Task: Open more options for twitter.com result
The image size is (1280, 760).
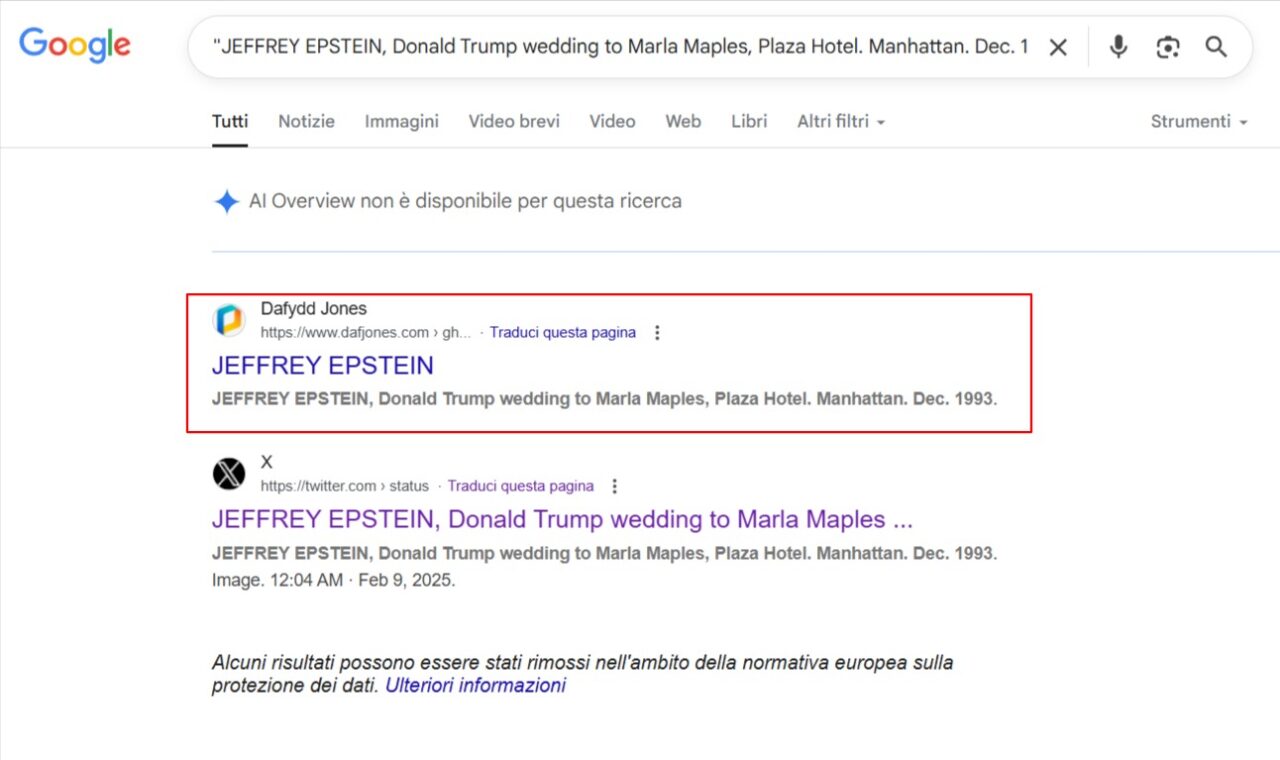Action: click(615, 486)
